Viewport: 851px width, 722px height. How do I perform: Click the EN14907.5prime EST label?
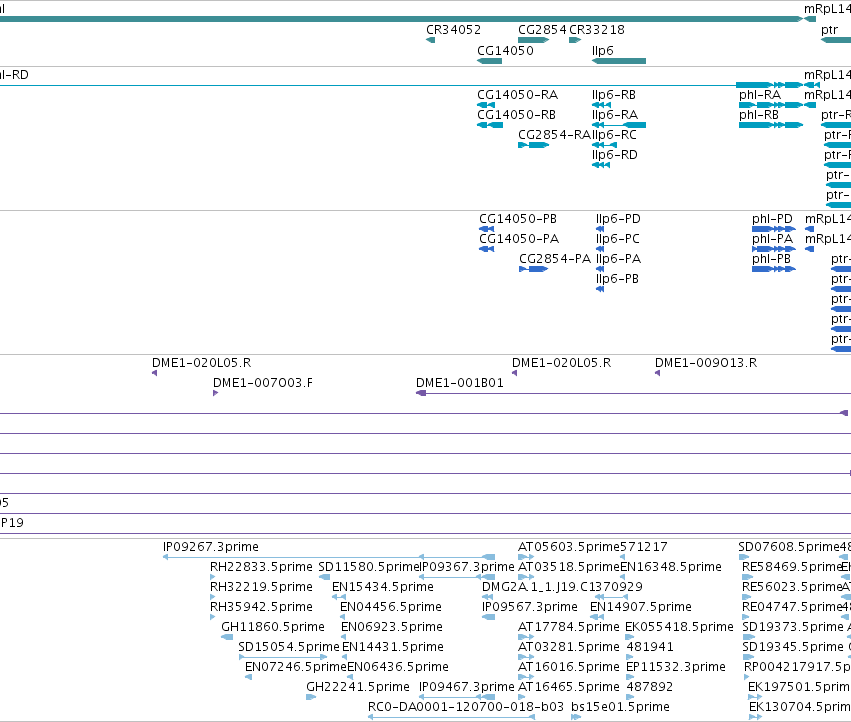pyautogui.click(x=640, y=607)
